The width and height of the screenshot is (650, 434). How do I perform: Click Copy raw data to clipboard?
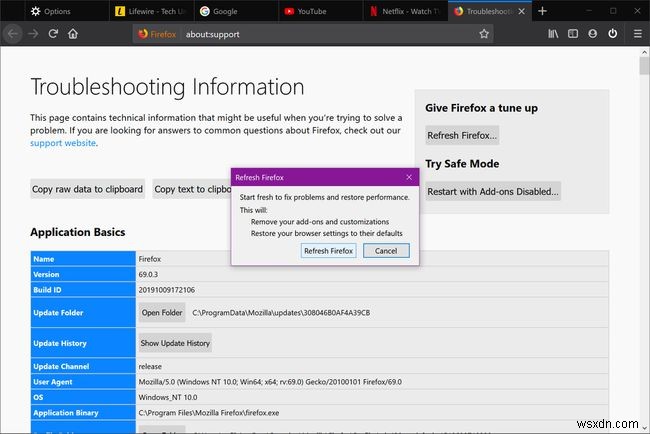87,189
